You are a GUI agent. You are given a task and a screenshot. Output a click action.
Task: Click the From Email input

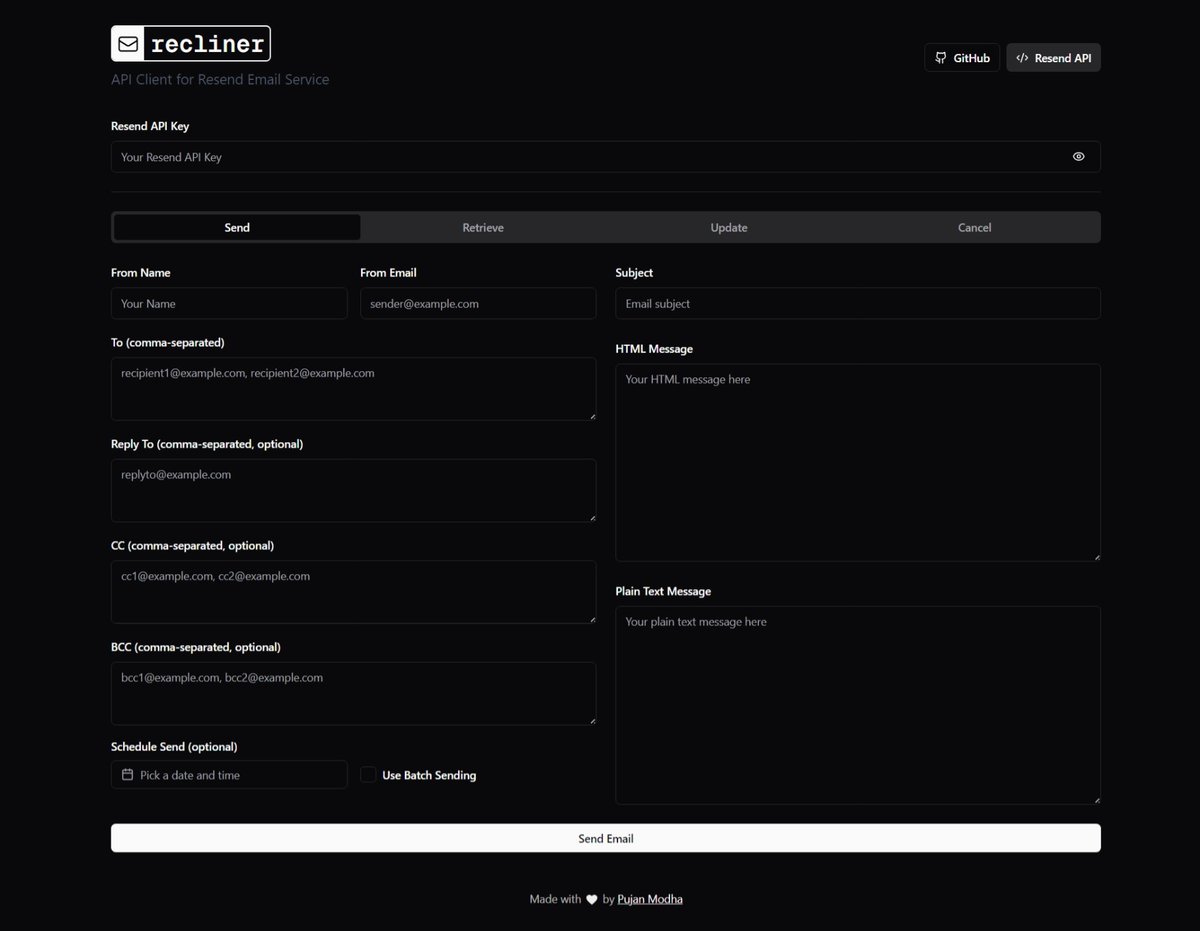pos(478,303)
